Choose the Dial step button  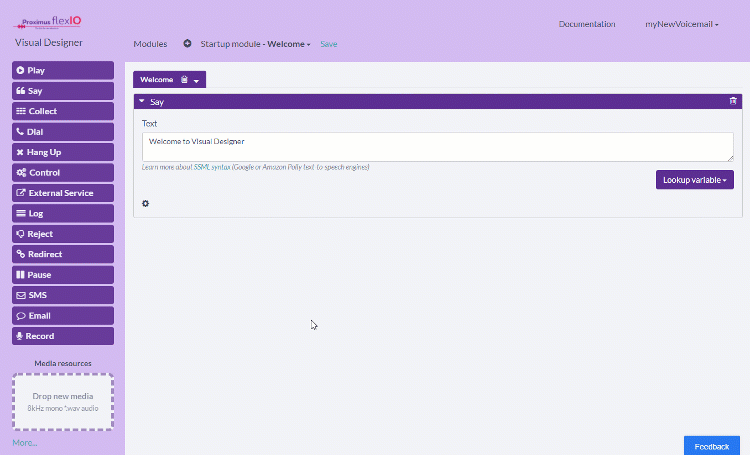coord(63,132)
